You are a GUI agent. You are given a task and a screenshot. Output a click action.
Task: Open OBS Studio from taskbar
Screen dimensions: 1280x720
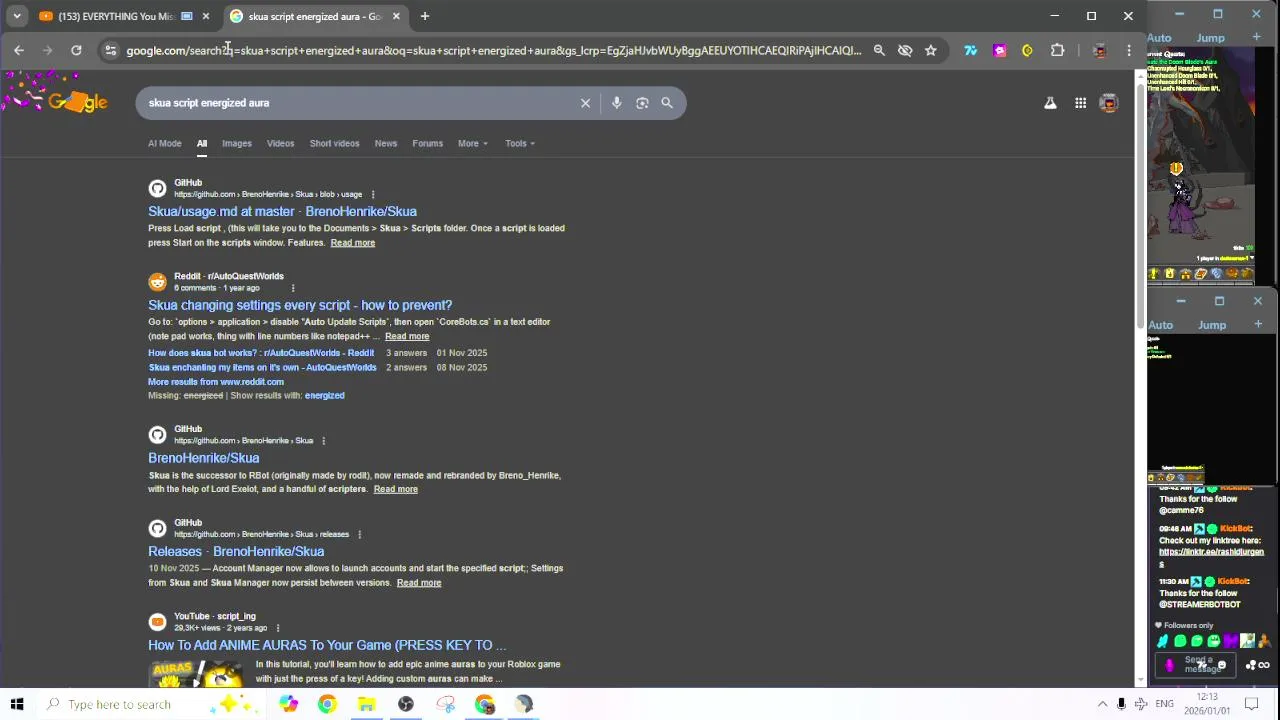click(x=405, y=704)
